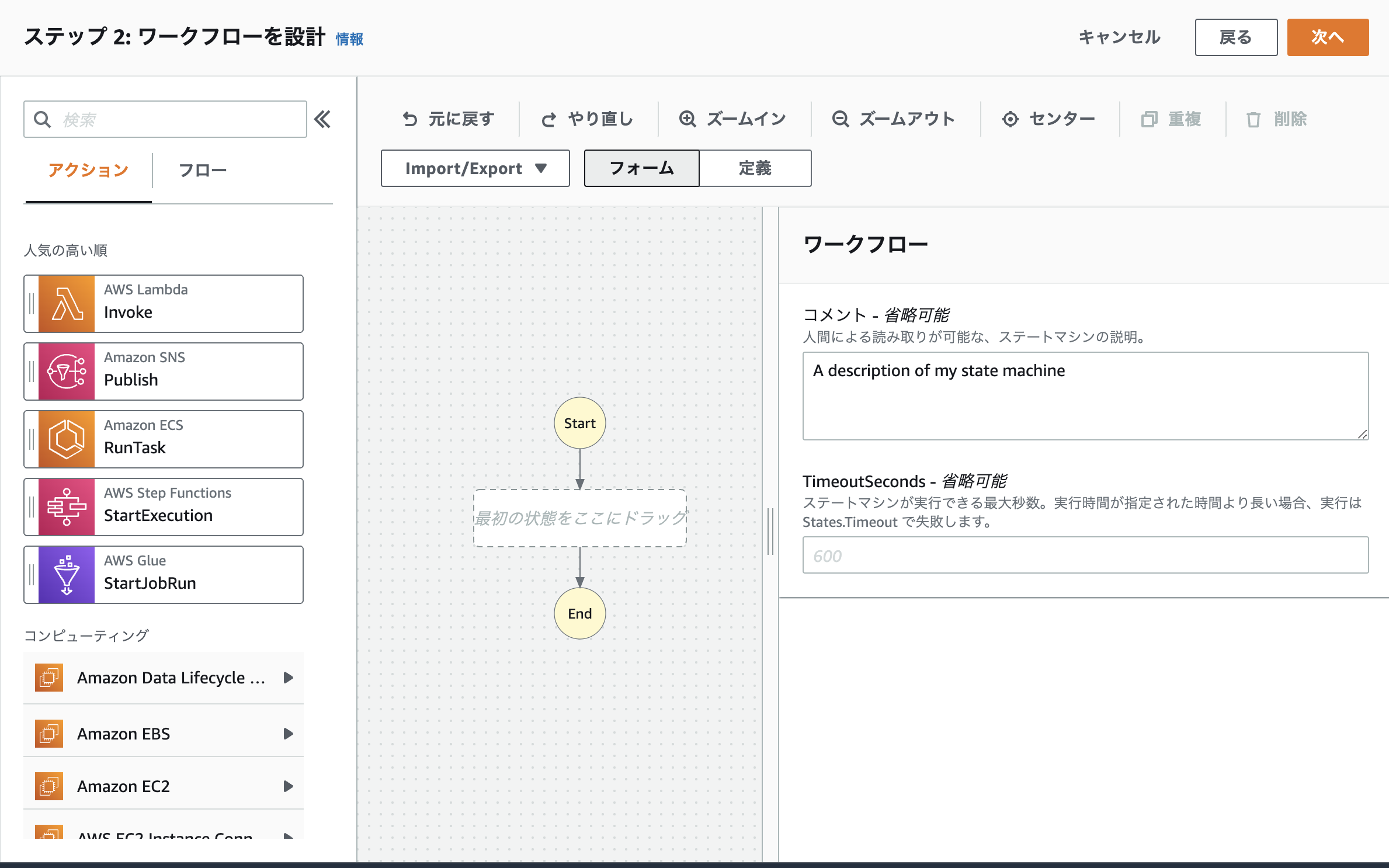The image size is (1389, 868).
Task: Click the Amazon SNS Publish icon
Action: (67, 371)
